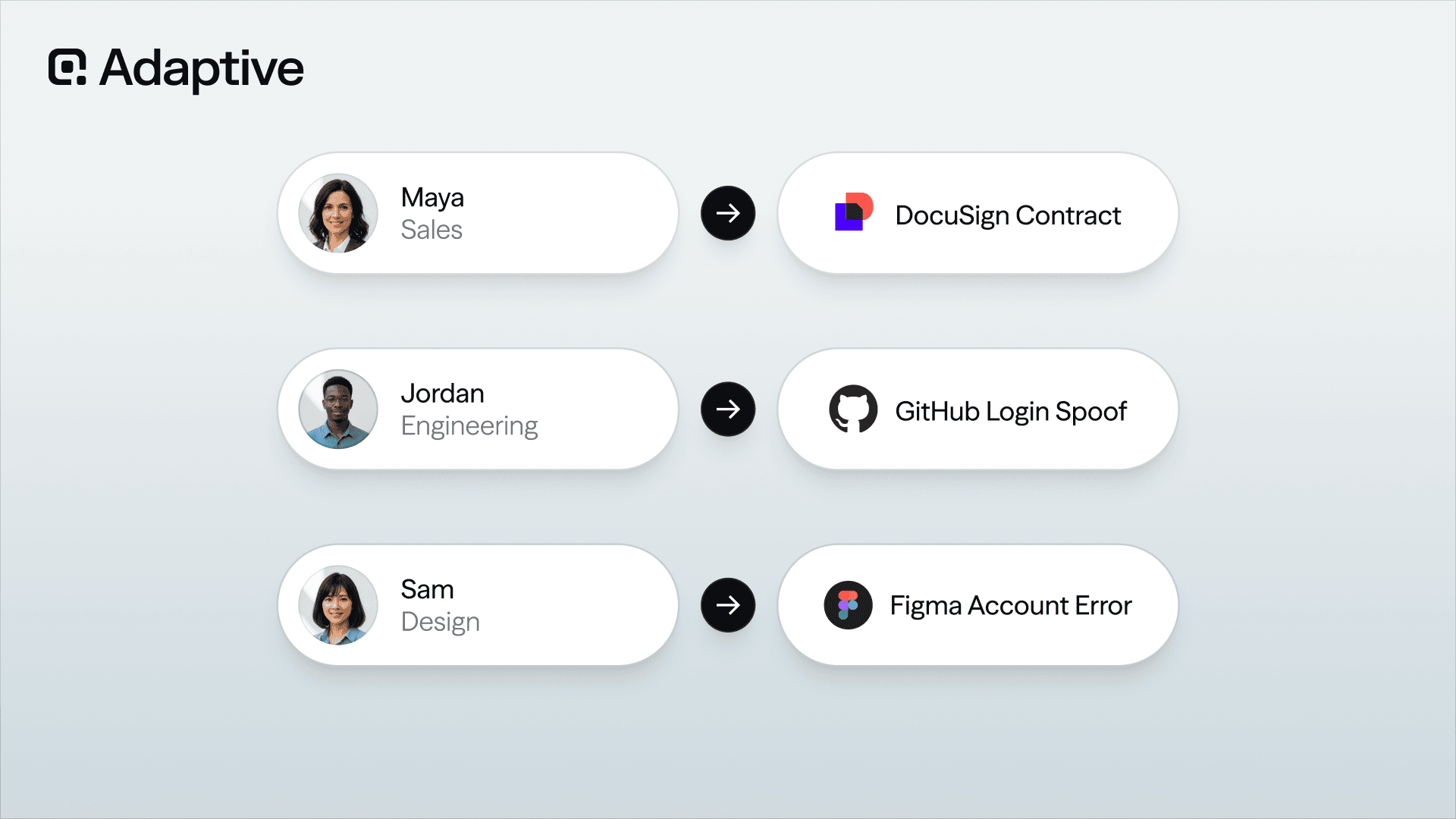The height and width of the screenshot is (819, 1456).
Task: Select the Jordan name label
Action: click(x=442, y=394)
